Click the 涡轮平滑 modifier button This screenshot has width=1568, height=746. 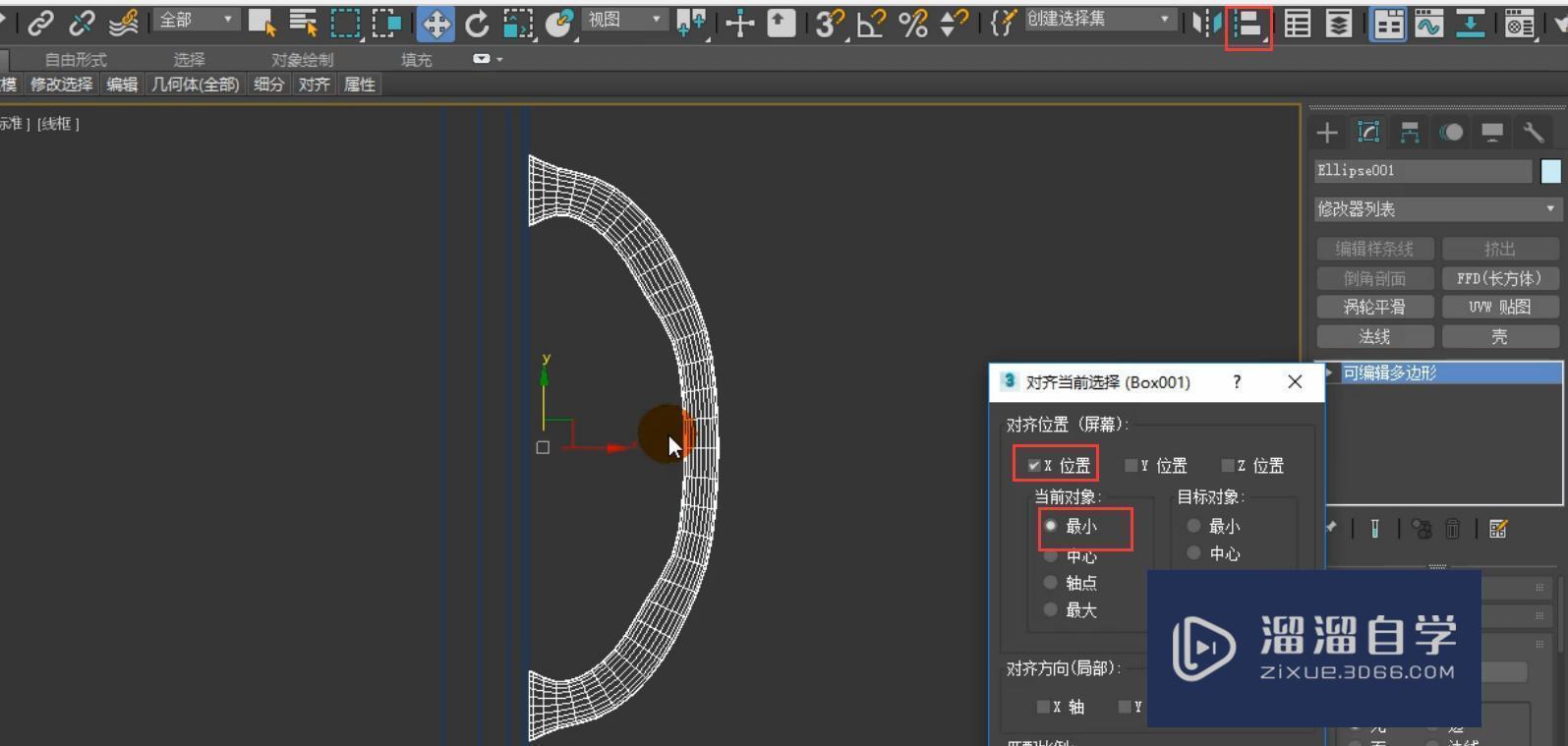point(1374,307)
